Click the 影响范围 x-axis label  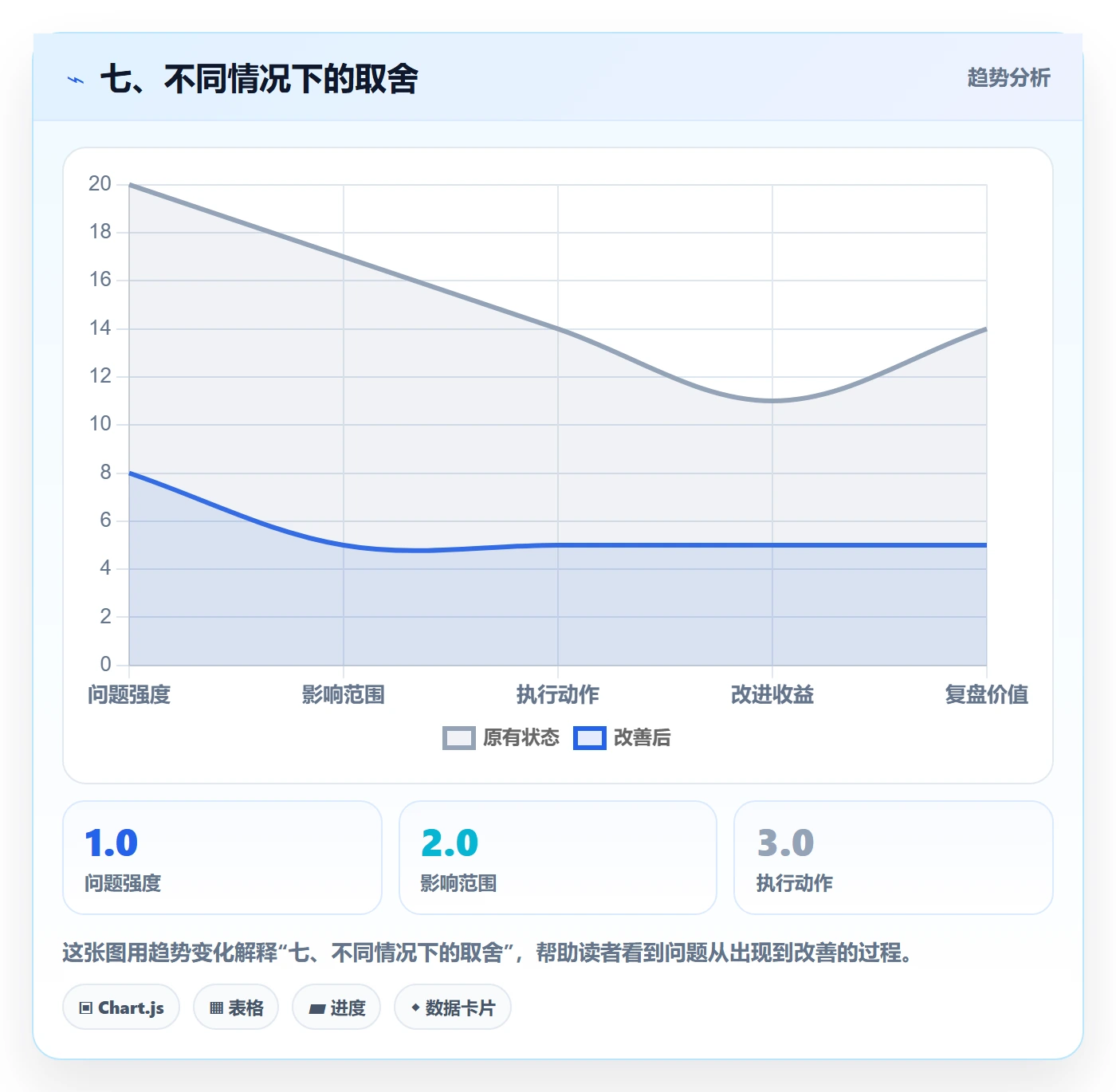pyautogui.click(x=344, y=695)
